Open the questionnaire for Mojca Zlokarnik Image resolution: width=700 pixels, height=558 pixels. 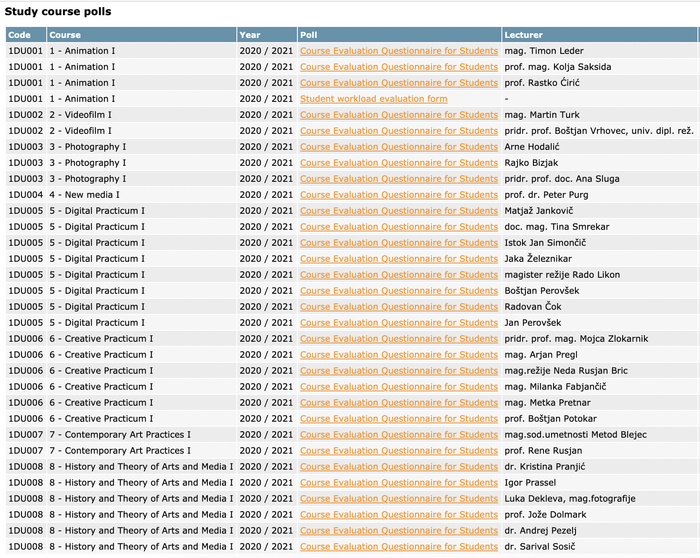pos(399,339)
